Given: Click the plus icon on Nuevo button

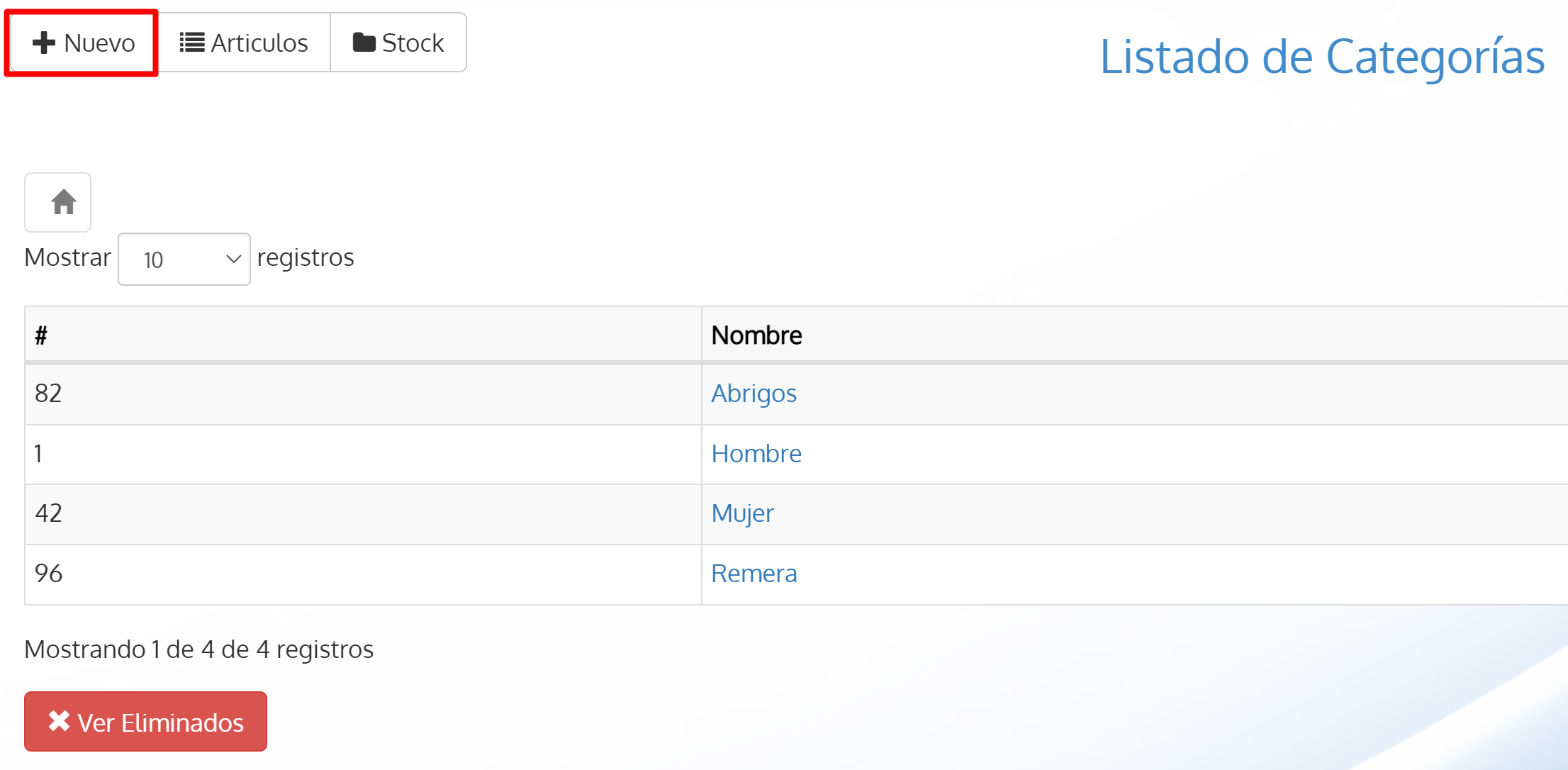Looking at the screenshot, I should (44, 43).
